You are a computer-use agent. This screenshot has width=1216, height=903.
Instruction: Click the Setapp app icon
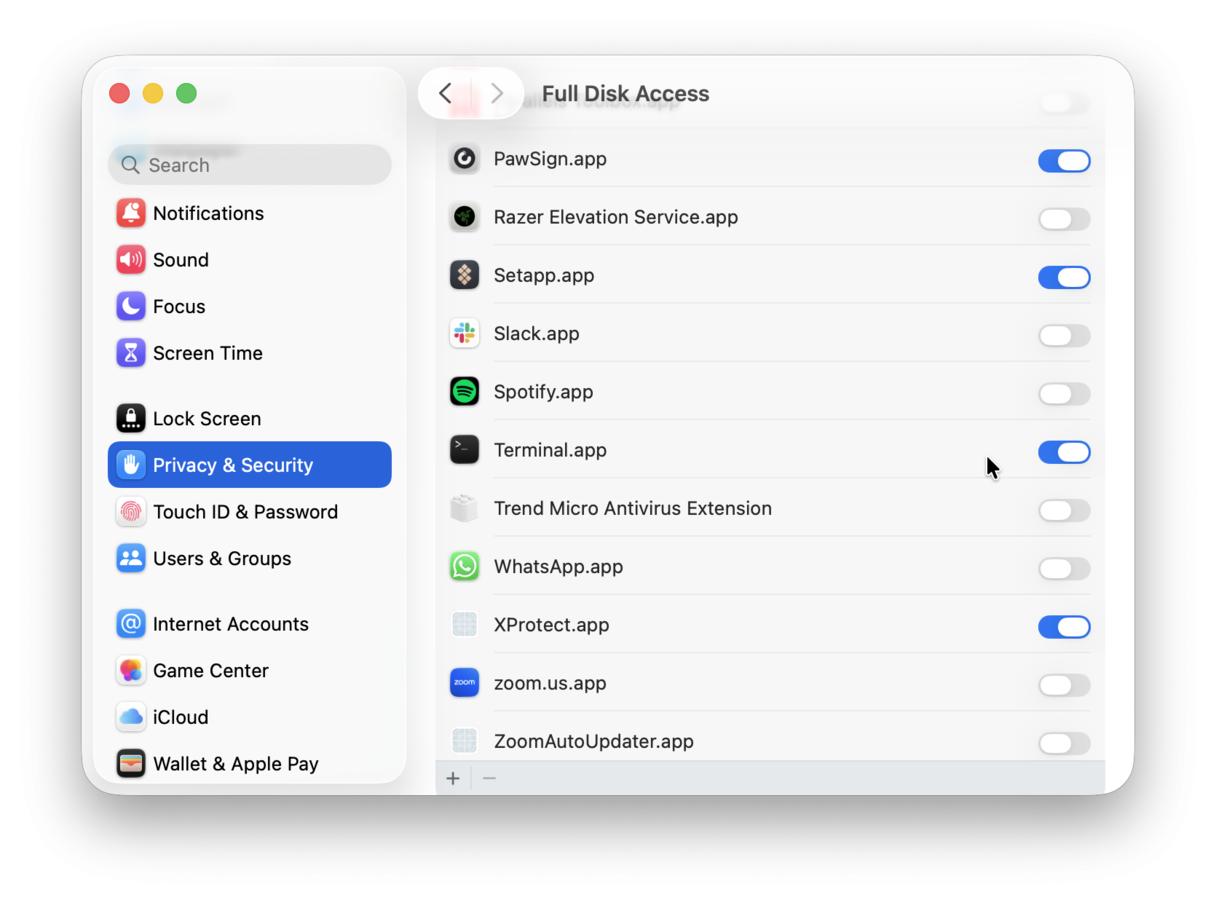(464, 275)
